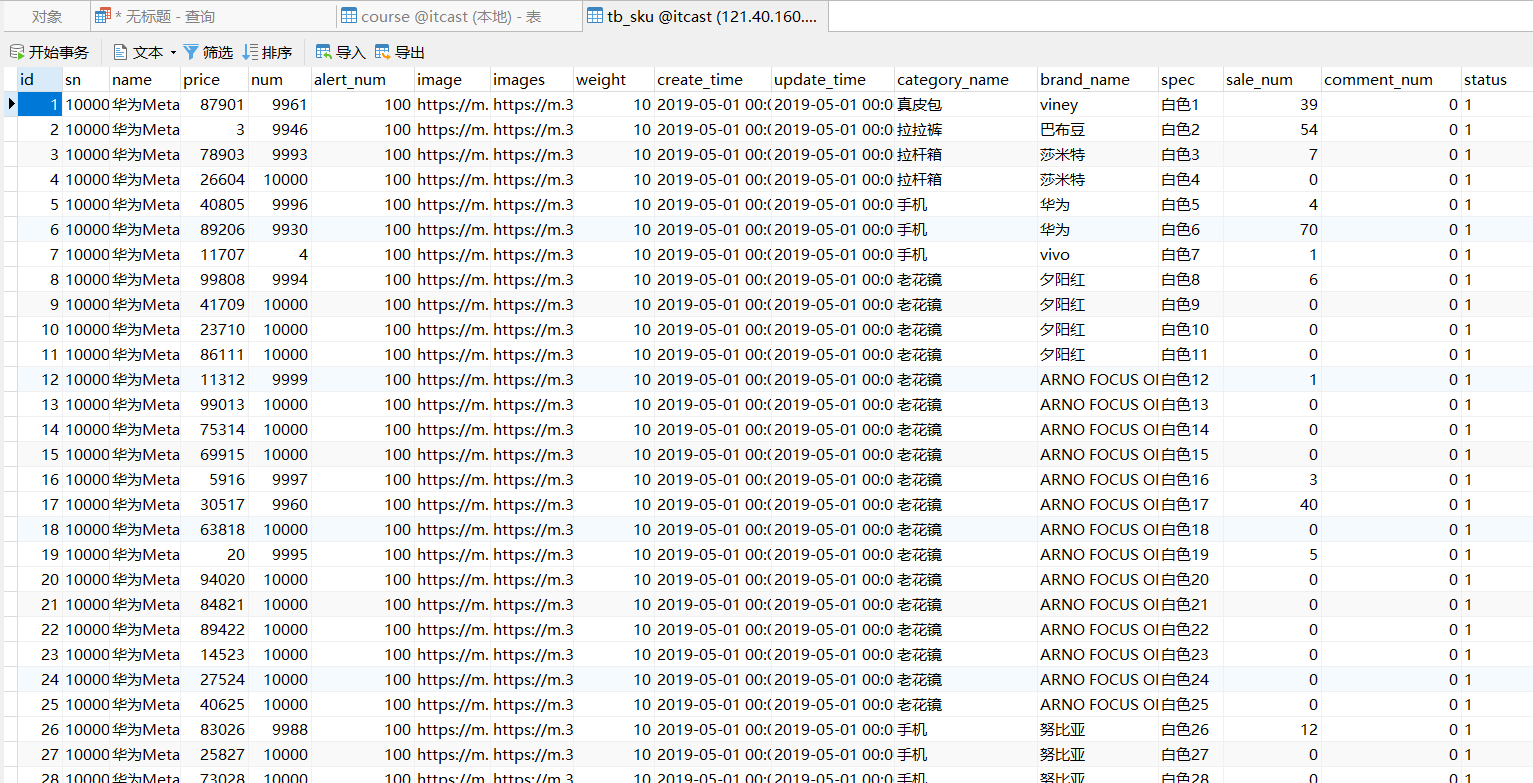The image size is (1533, 783).
Task: Click the weight column header
Action: point(614,80)
